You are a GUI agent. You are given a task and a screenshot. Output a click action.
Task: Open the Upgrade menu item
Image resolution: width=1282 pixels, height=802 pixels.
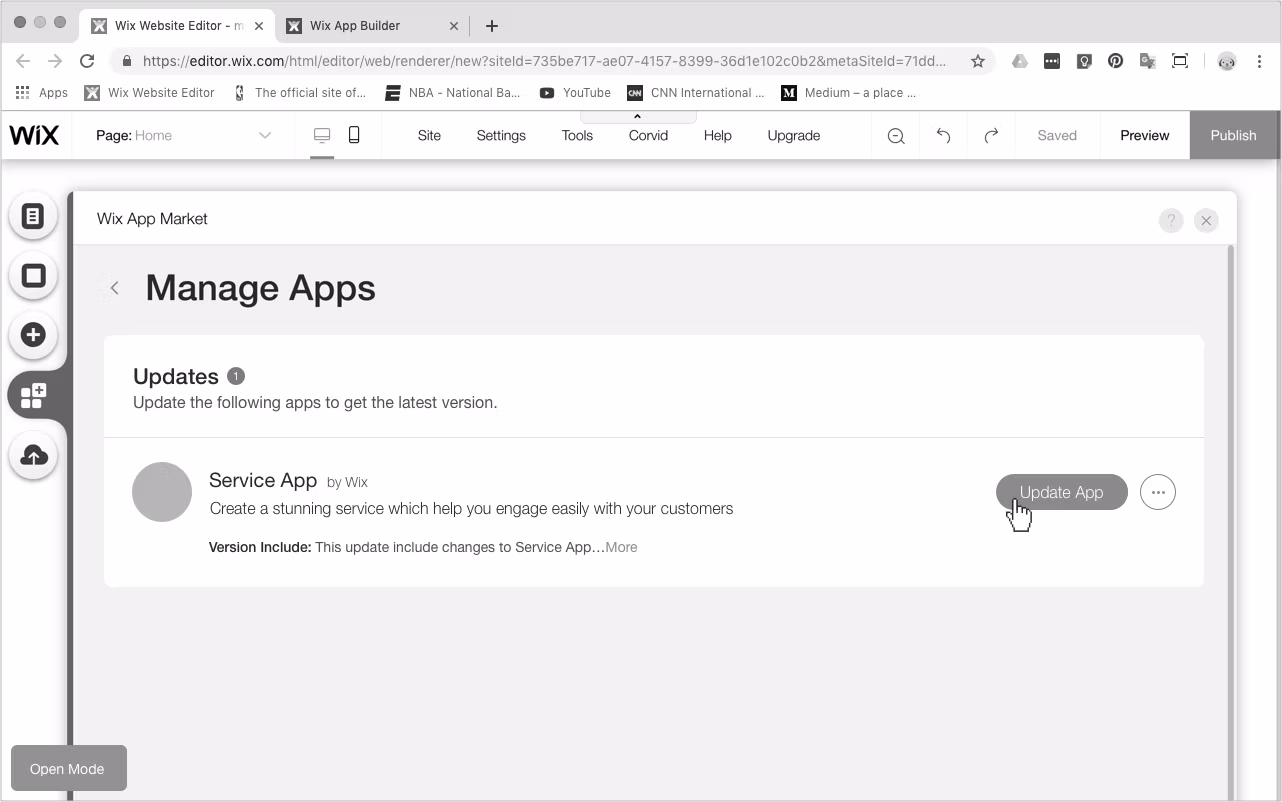pos(794,135)
